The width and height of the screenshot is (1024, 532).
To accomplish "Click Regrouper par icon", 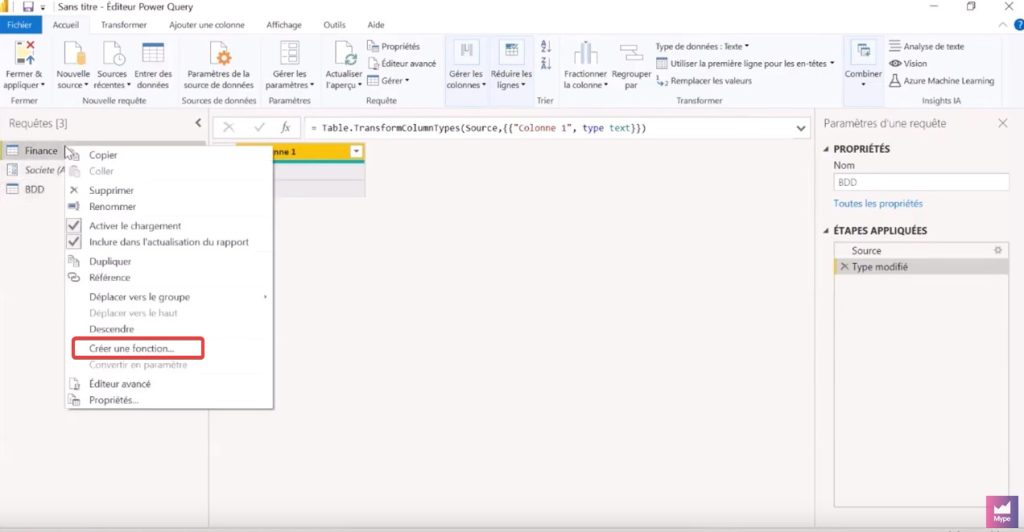I will pyautogui.click(x=631, y=52).
